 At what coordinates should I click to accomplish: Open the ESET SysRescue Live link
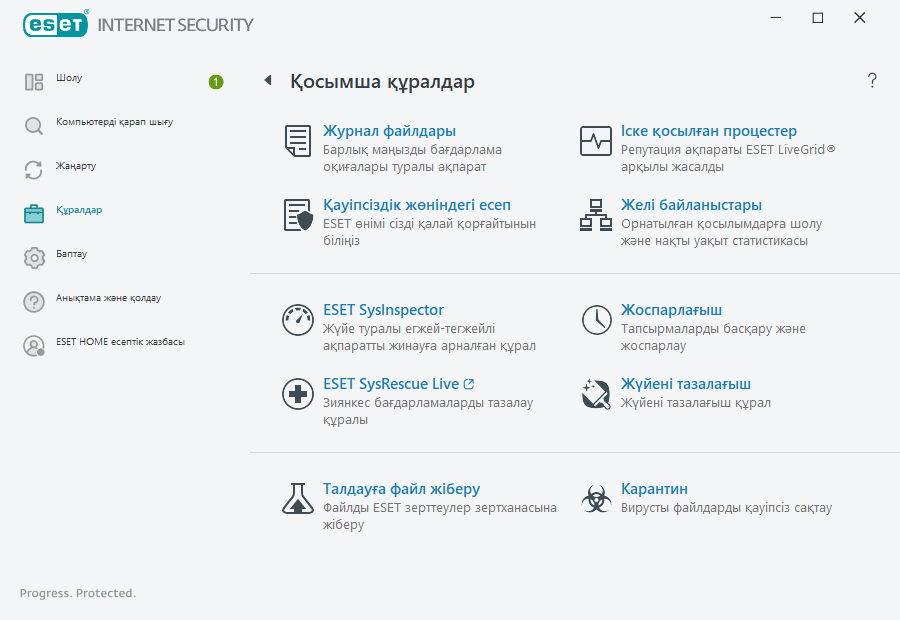[x=390, y=383]
